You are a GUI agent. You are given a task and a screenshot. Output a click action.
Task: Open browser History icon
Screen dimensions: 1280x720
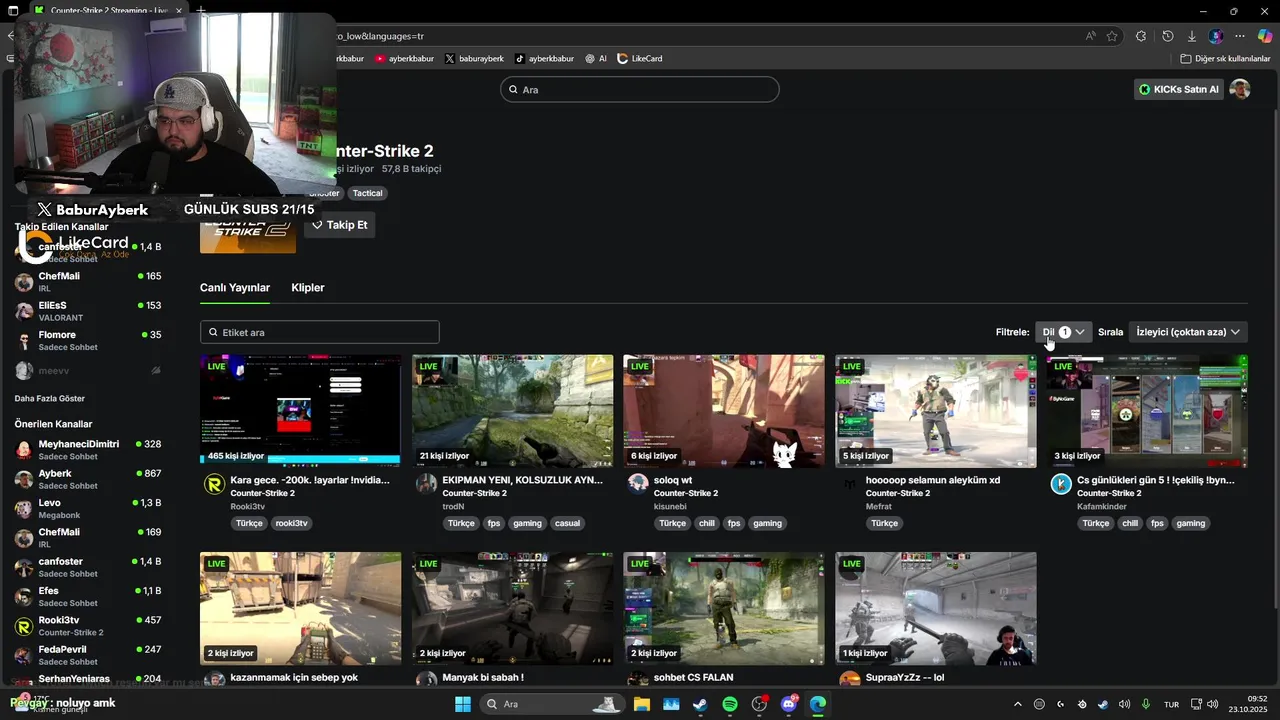point(1167,36)
